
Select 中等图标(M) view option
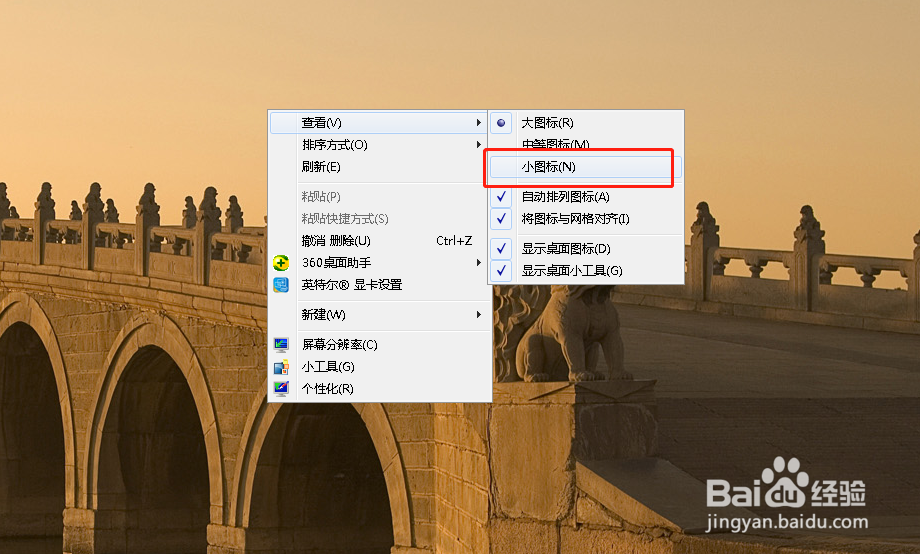click(x=586, y=144)
